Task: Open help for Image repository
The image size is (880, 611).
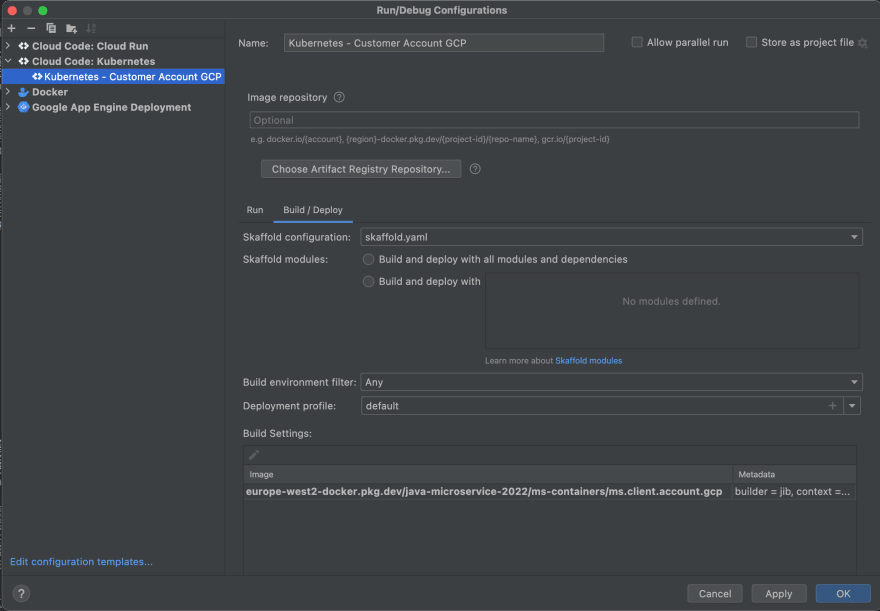Action: [x=339, y=97]
